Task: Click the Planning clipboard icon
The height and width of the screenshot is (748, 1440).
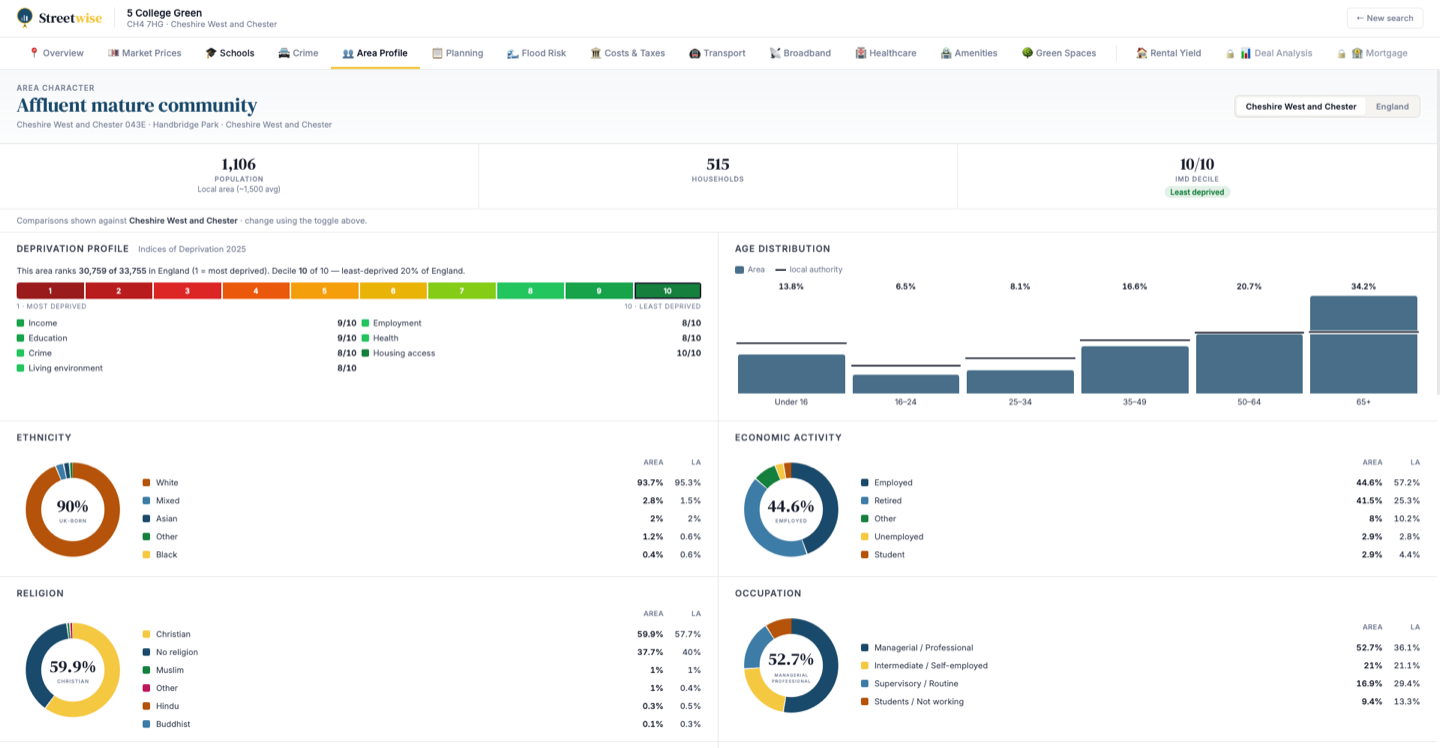Action: [437, 53]
